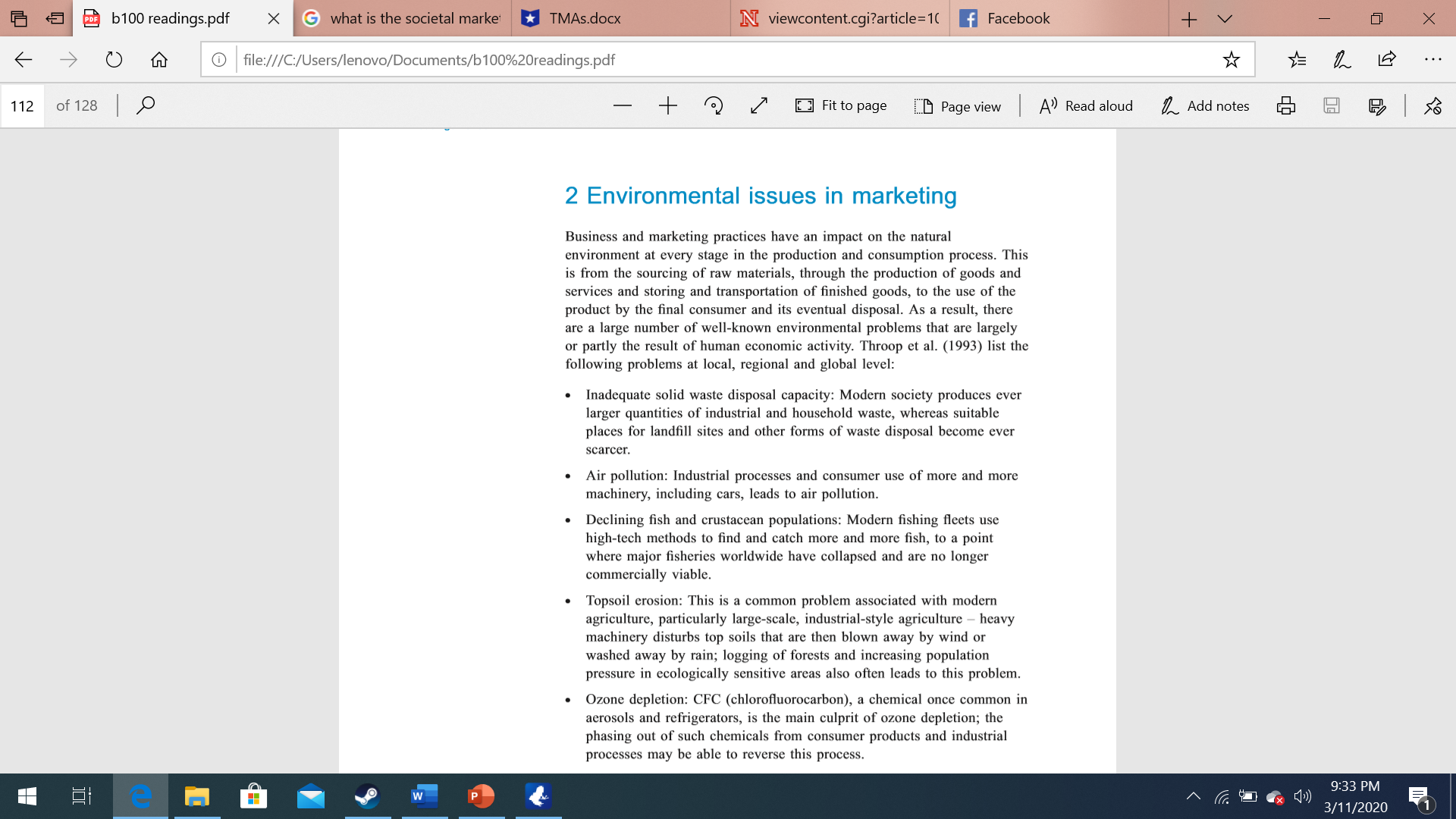Click Fit to page
The image size is (1456, 819).
[x=841, y=105]
